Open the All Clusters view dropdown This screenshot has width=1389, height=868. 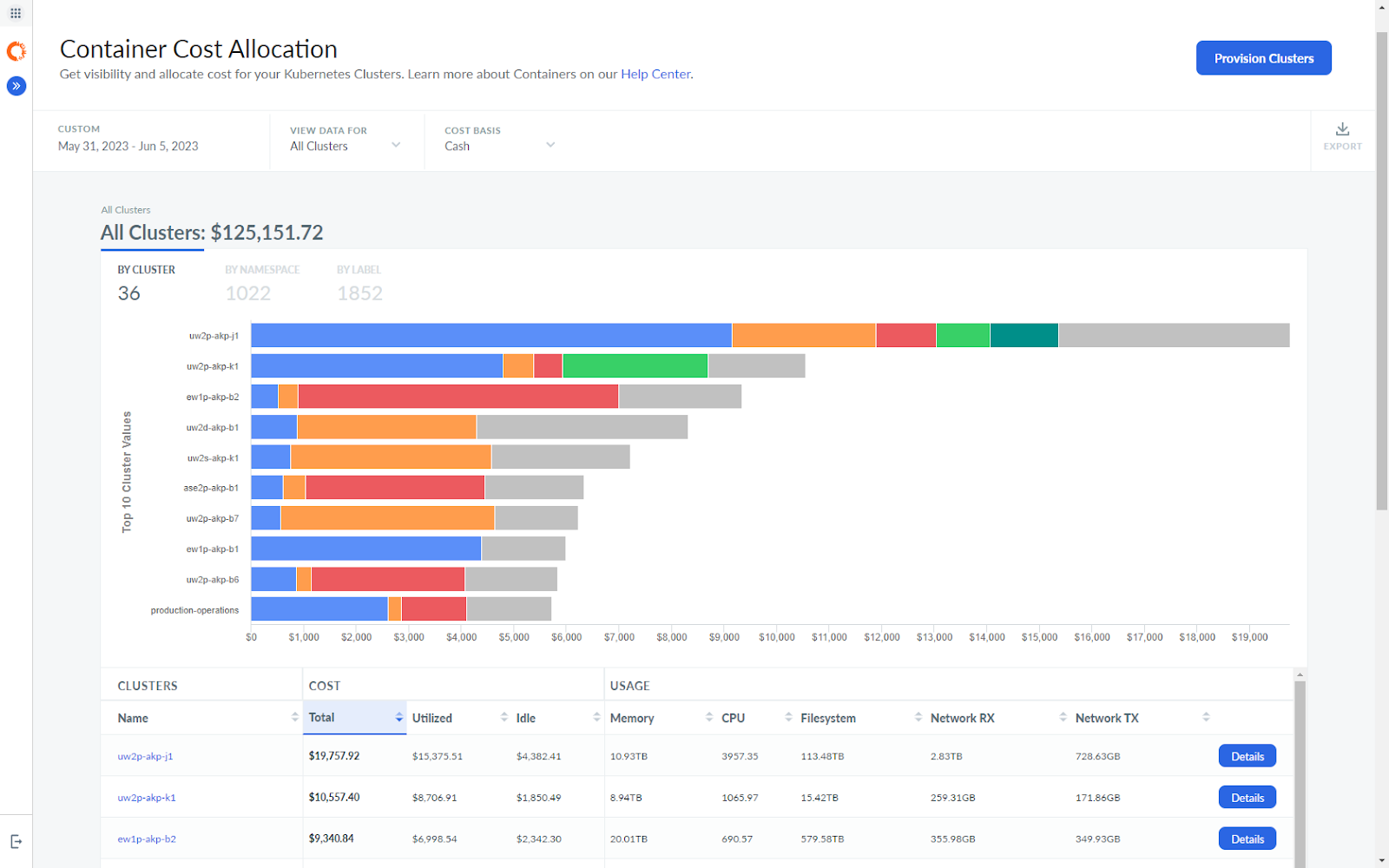[346, 139]
